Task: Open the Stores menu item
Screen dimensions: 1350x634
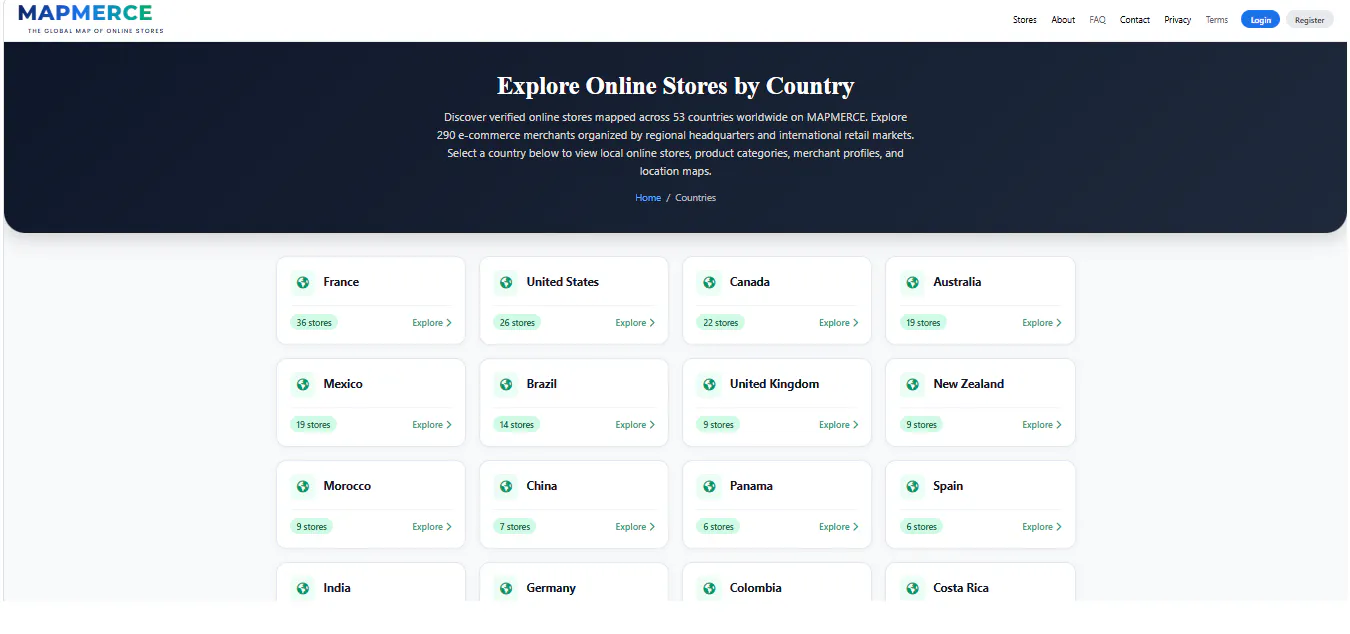Action: 1025,20
